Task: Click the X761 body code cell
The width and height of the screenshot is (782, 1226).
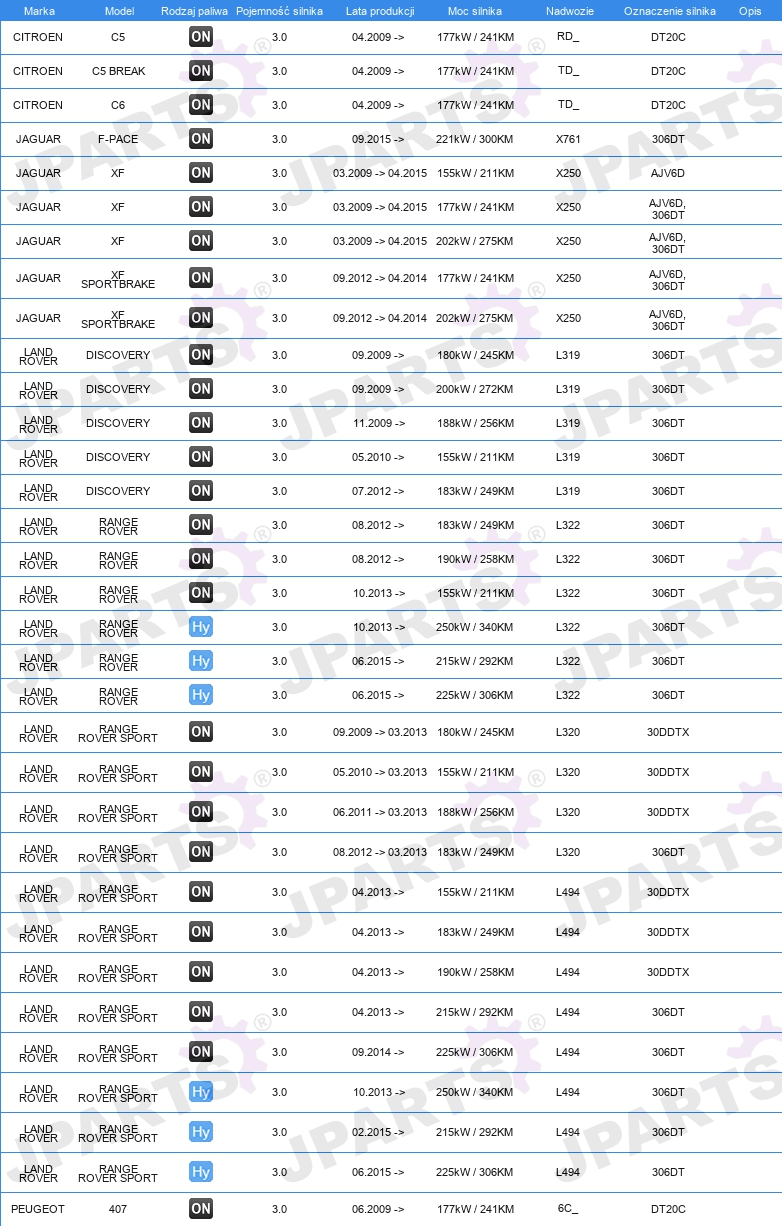Action: coord(568,139)
